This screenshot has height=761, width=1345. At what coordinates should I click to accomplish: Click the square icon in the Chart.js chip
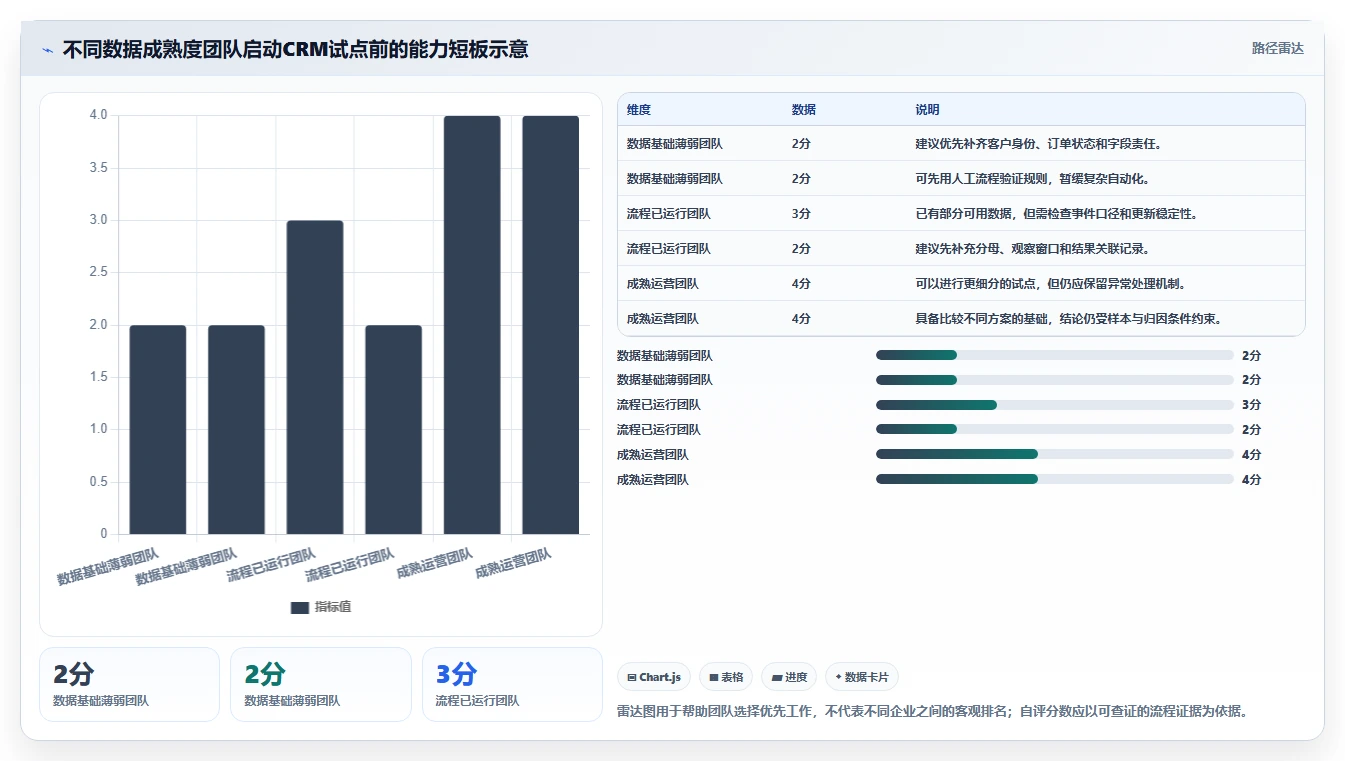pyautogui.click(x=632, y=677)
